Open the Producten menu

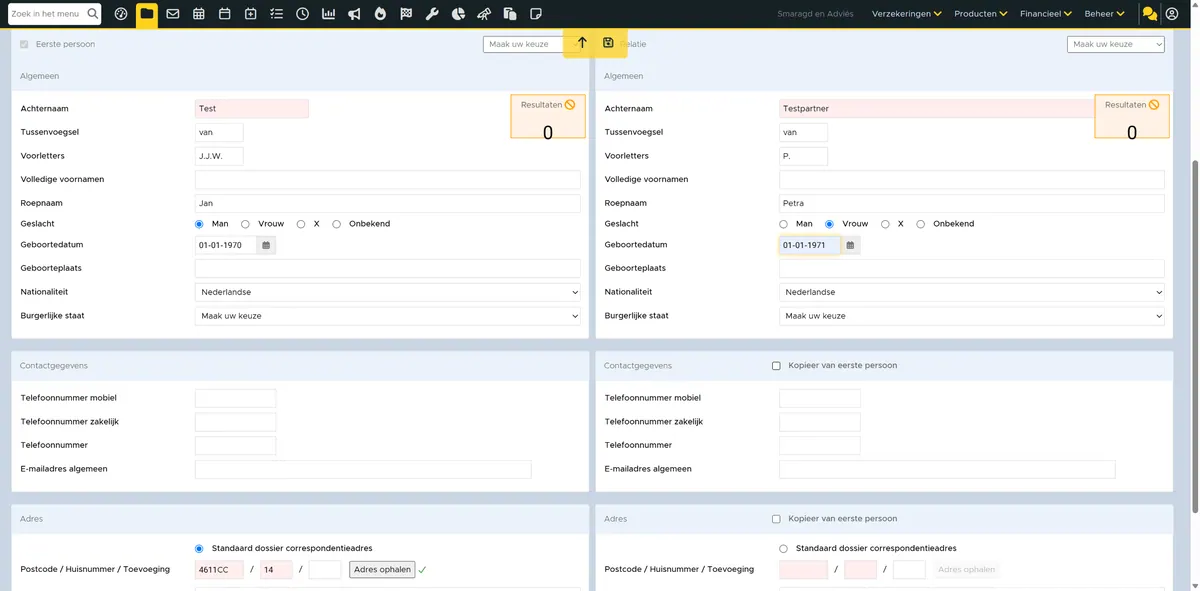[980, 14]
